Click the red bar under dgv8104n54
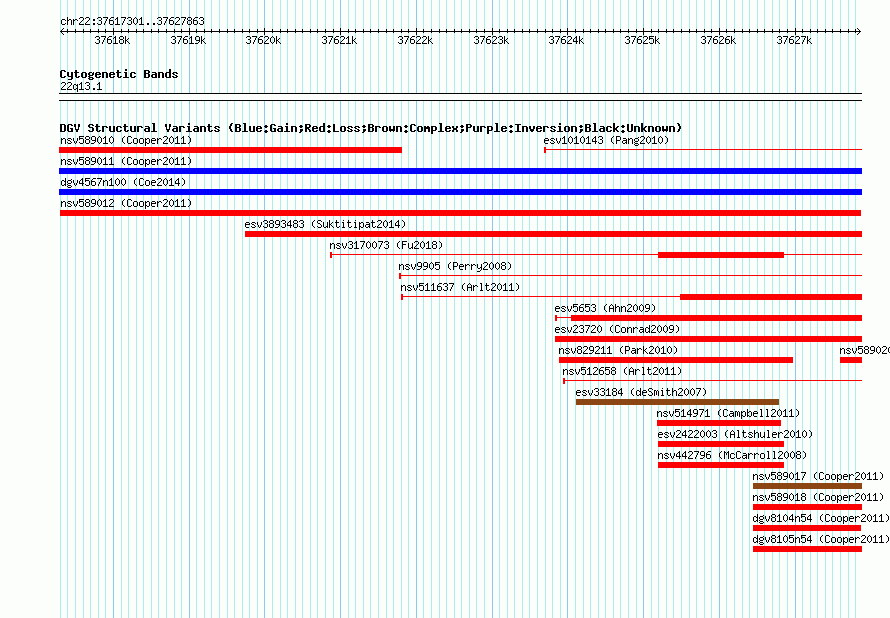 coord(807,528)
